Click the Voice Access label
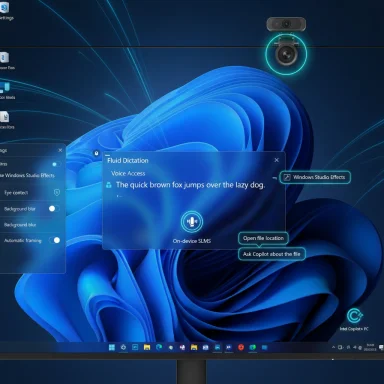The height and width of the screenshot is (384, 384). click(x=128, y=173)
